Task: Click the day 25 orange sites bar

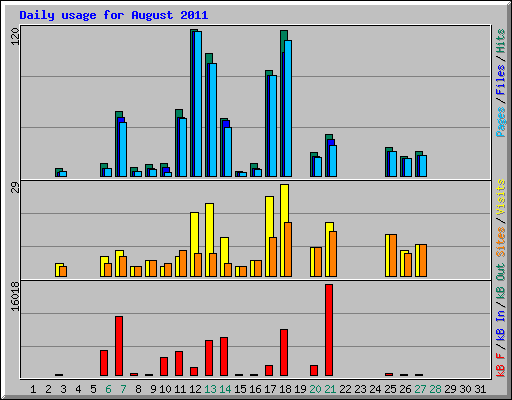Action: (393, 256)
